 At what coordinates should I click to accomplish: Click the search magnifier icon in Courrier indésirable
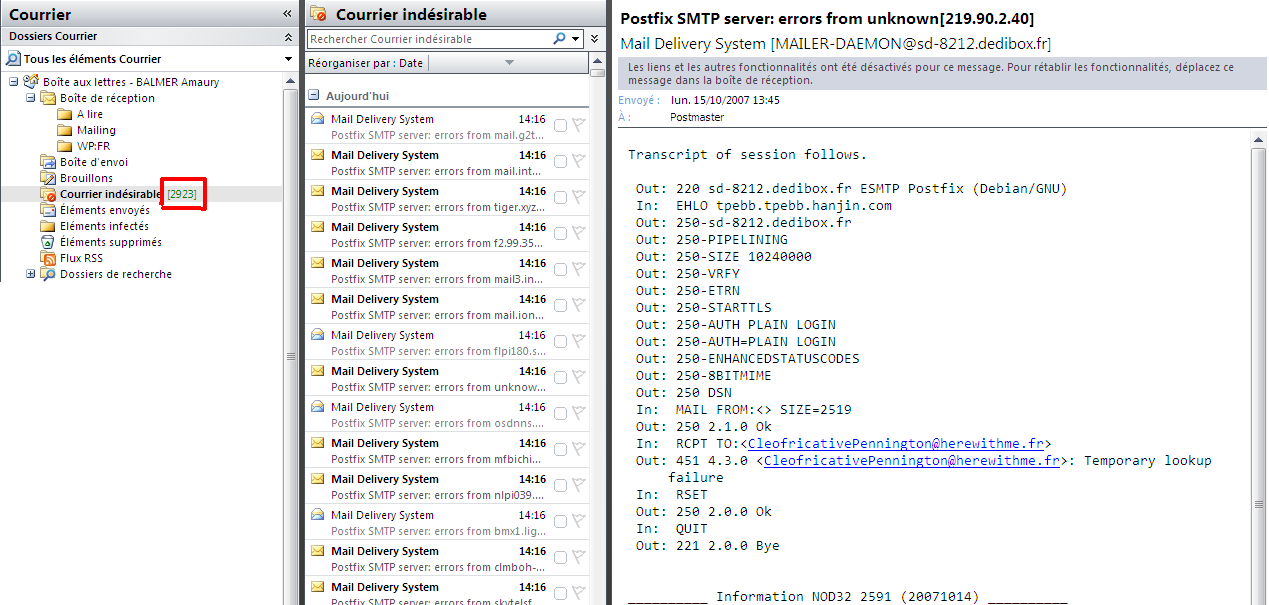tap(560, 39)
